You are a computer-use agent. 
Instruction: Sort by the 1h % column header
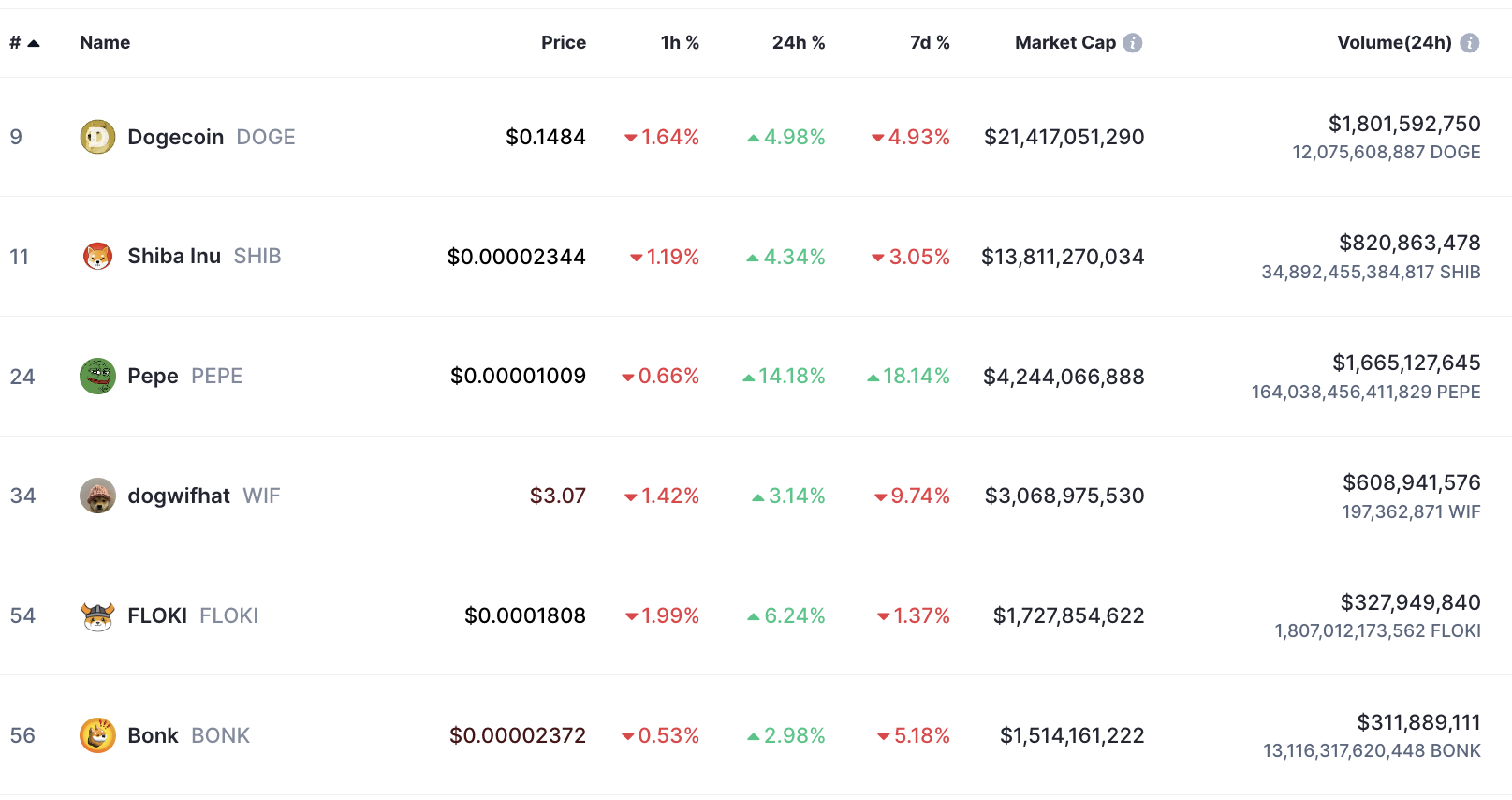pos(680,43)
